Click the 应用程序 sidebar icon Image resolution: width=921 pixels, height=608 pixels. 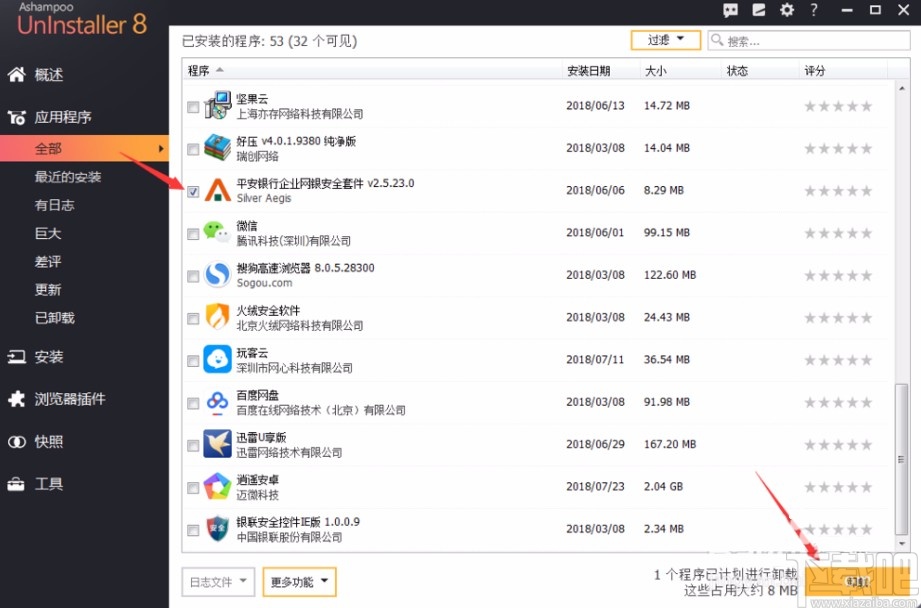(x=16, y=117)
